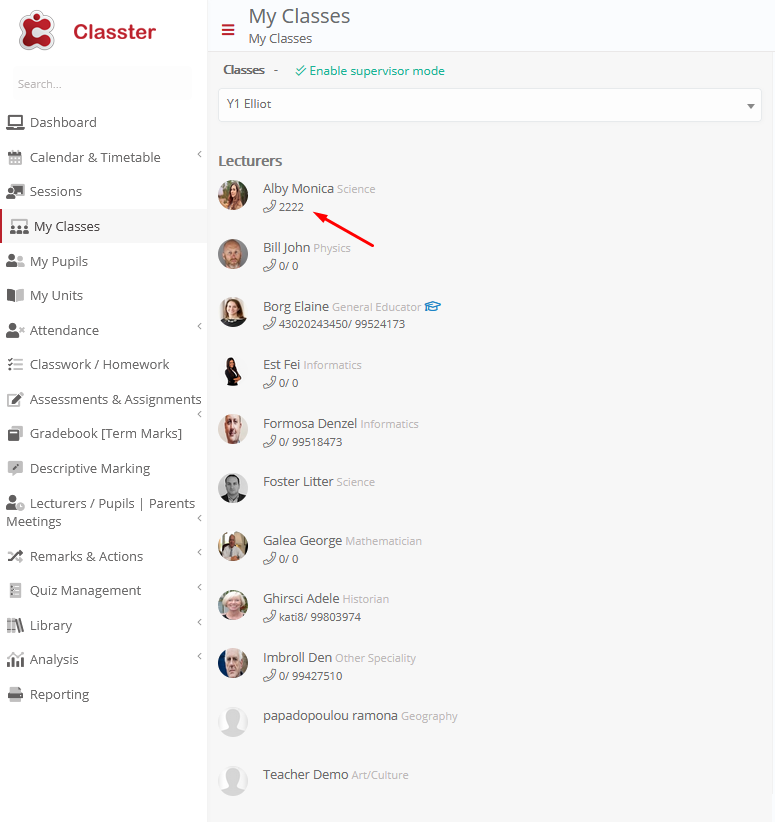Viewport: 775px width, 822px height.
Task: Click the Remarks & Actions shuffle icon
Action: (x=15, y=556)
